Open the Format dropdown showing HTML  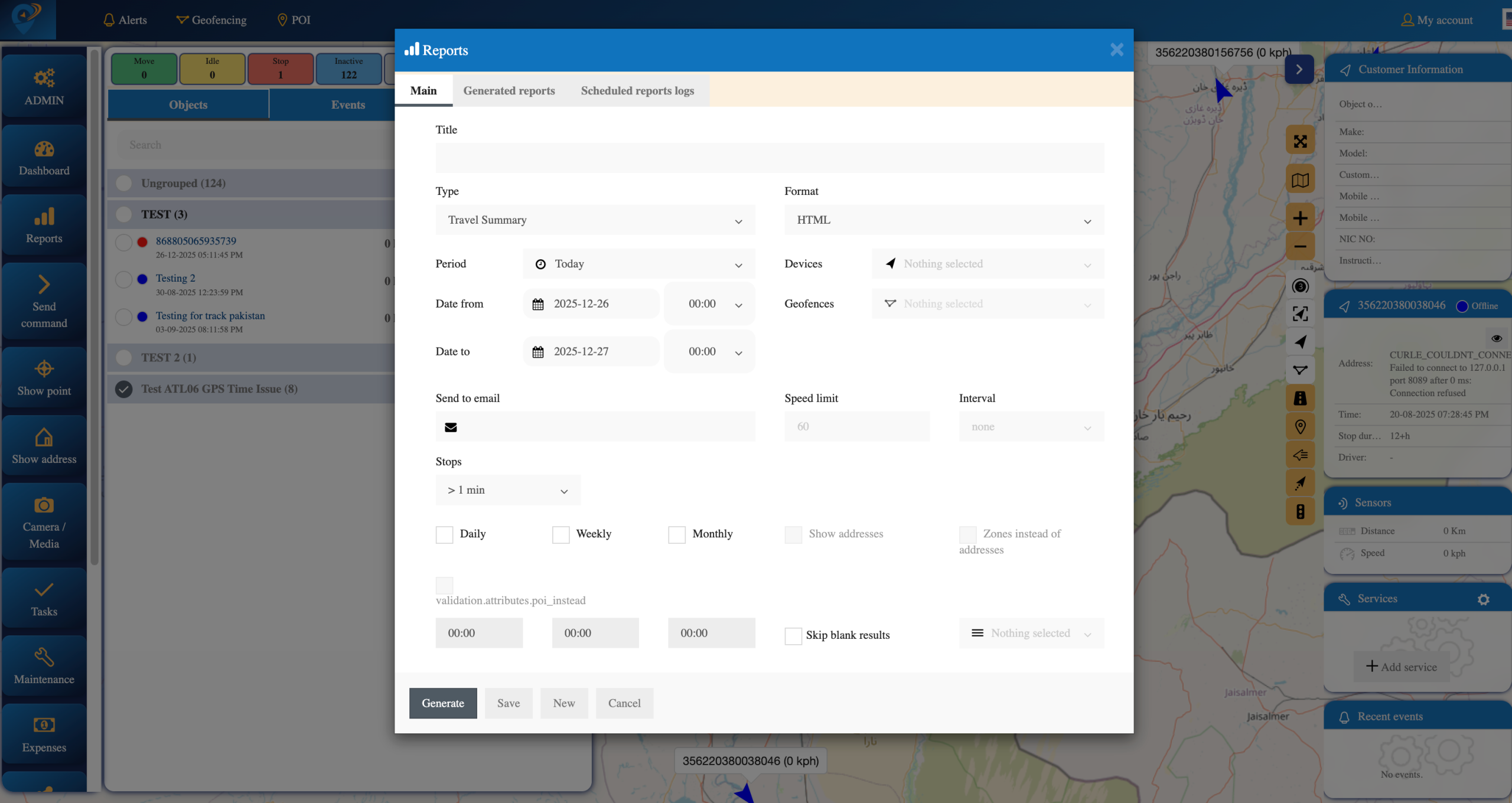(x=944, y=220)
